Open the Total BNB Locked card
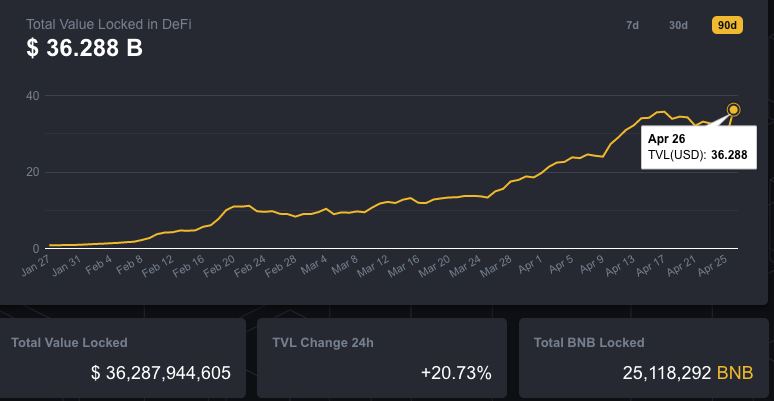The height and width of the screenshot is (401, 774). (644, 359)
